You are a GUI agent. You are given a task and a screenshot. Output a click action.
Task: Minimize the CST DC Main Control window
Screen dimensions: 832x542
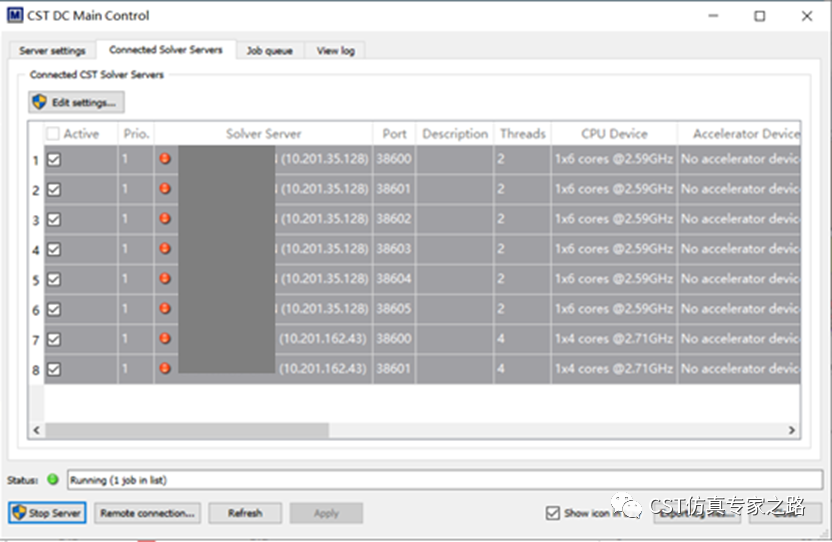click(x=713, y=16)
